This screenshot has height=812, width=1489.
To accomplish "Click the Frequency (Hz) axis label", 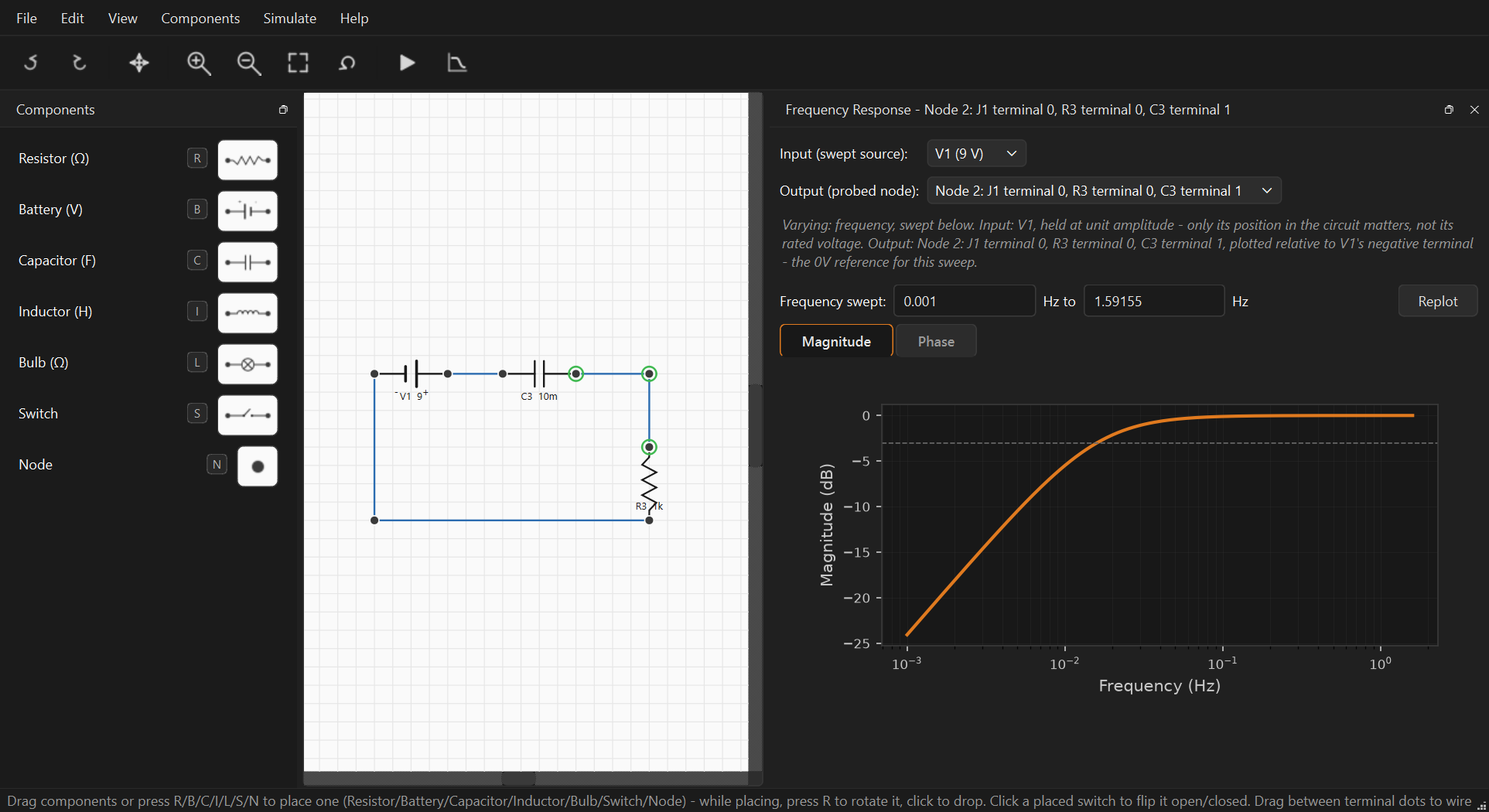I will (1159, 686).
